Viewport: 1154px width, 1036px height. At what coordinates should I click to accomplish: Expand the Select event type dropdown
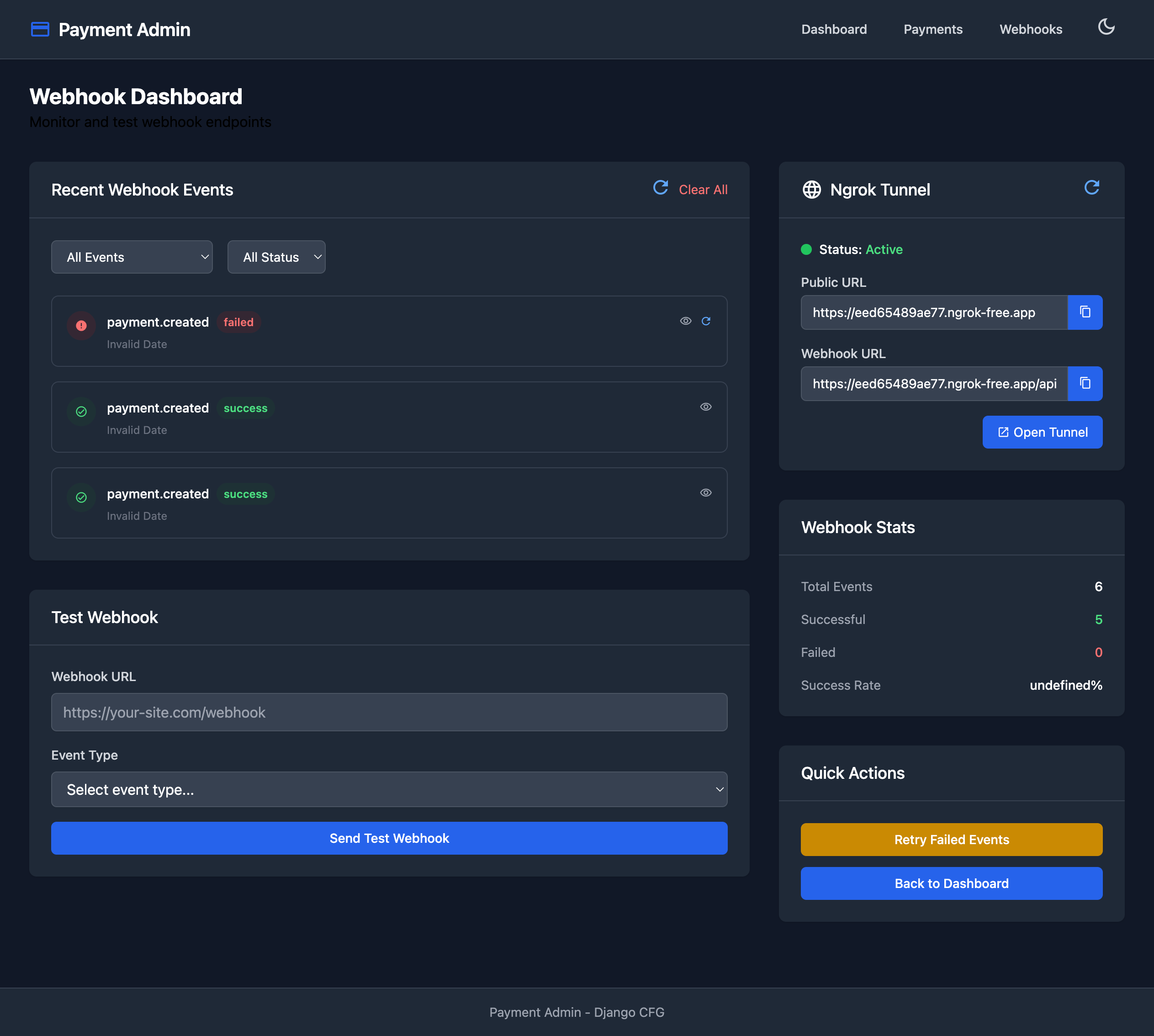pyautogui.click(x=389, y=789)
